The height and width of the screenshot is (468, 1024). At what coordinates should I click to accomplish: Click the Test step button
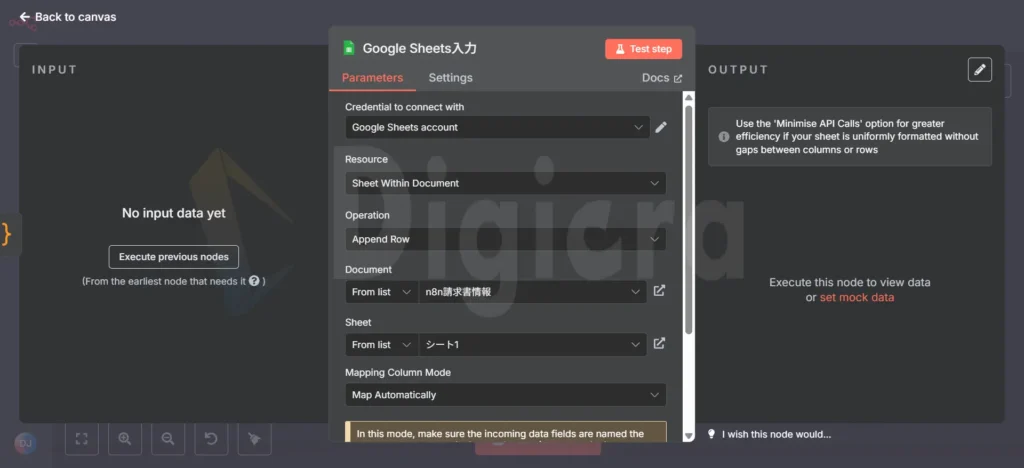[x=643, y=49]
